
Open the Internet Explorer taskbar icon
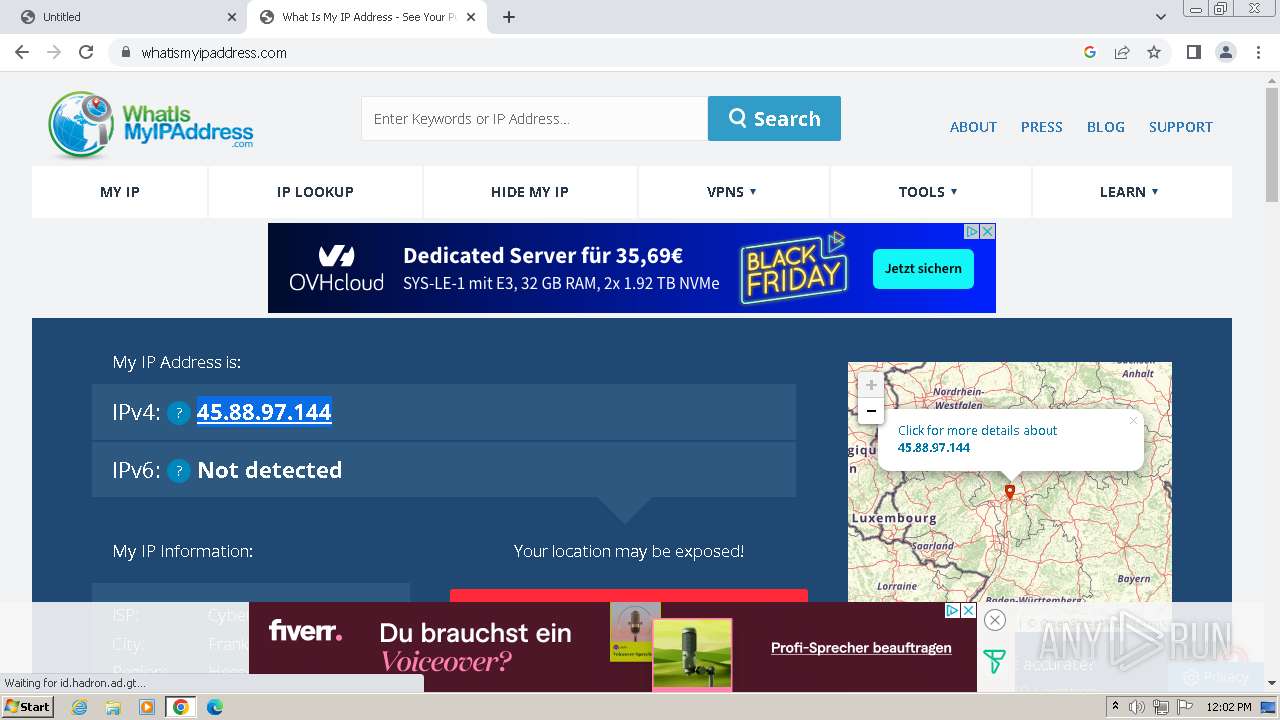[79, 707]
